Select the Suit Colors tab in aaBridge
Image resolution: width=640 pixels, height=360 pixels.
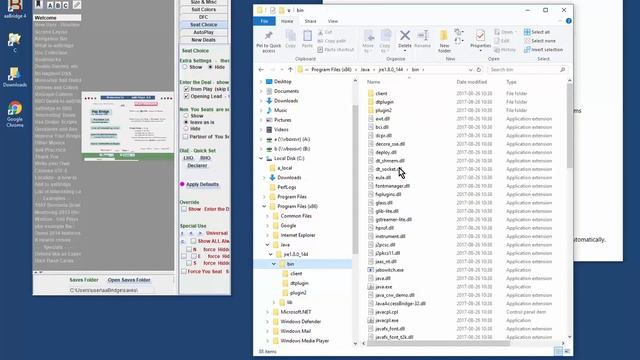coord(204,9)
